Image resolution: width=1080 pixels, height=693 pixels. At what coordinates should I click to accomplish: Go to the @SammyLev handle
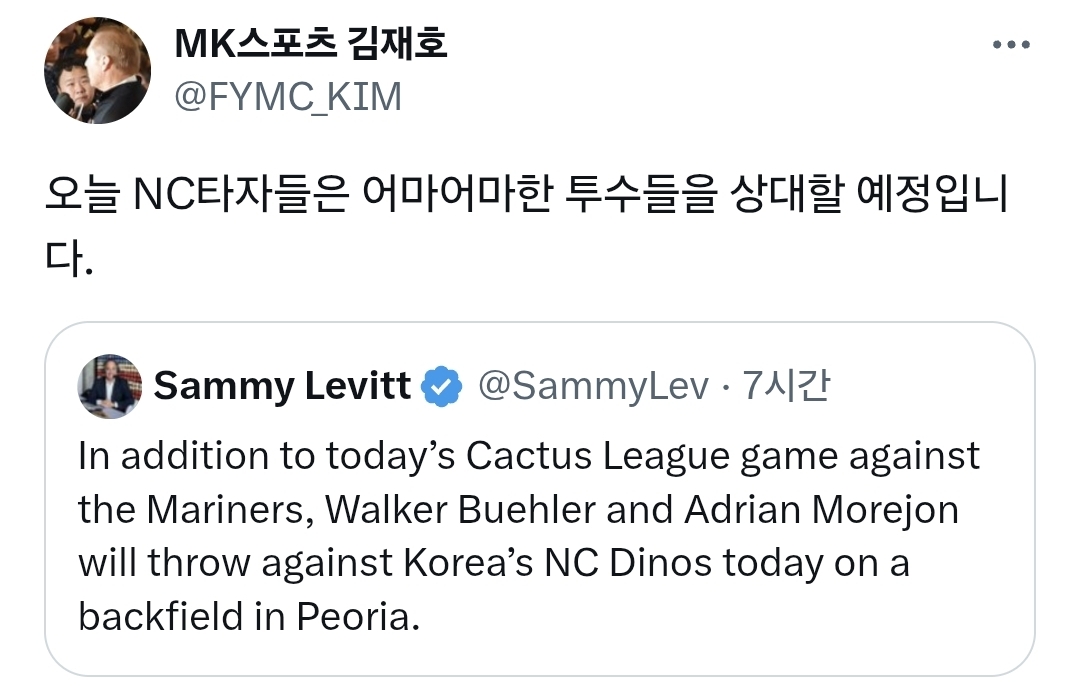595,386
